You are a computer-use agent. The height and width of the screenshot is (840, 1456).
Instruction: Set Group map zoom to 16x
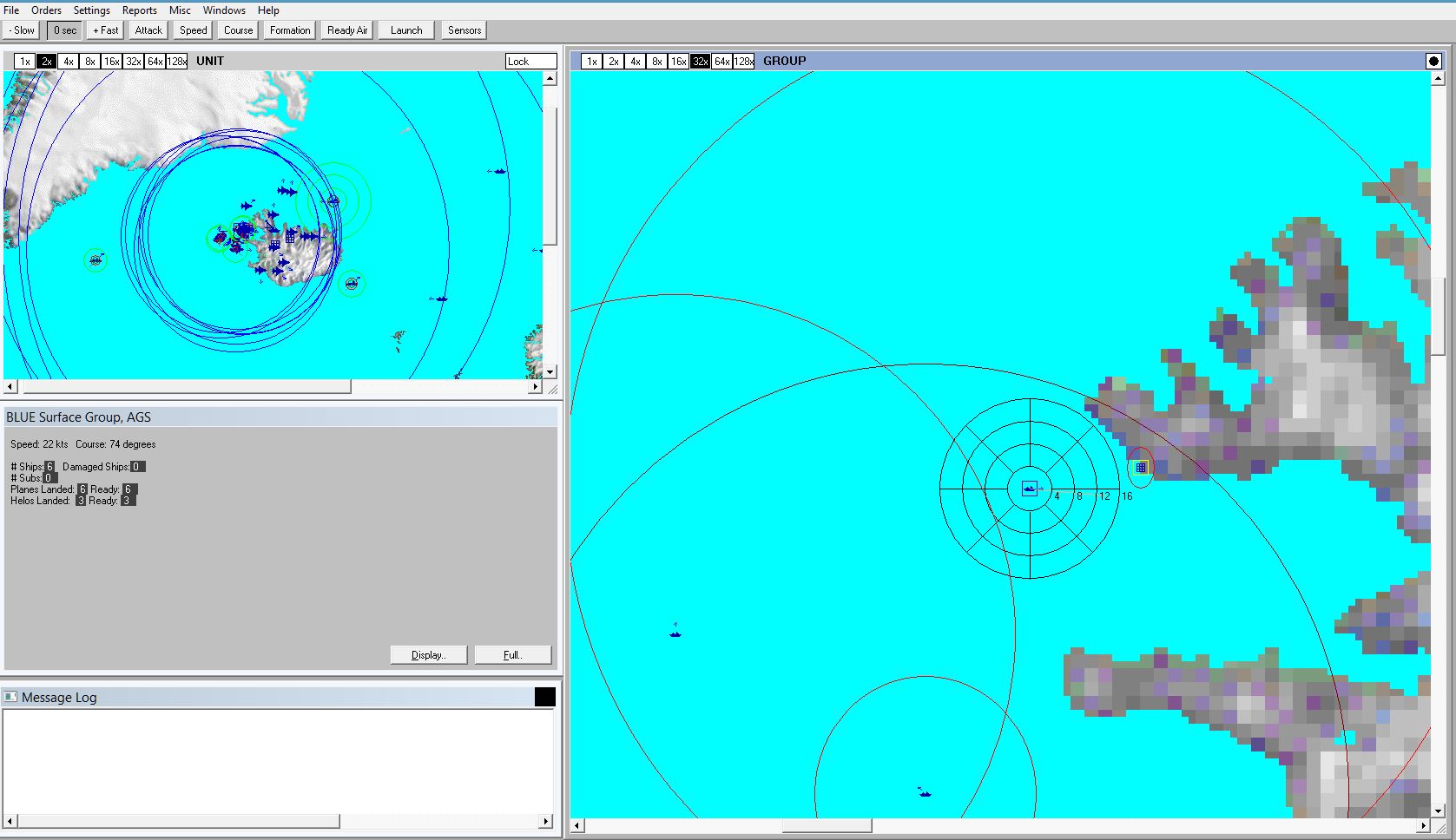pos(679,61)
